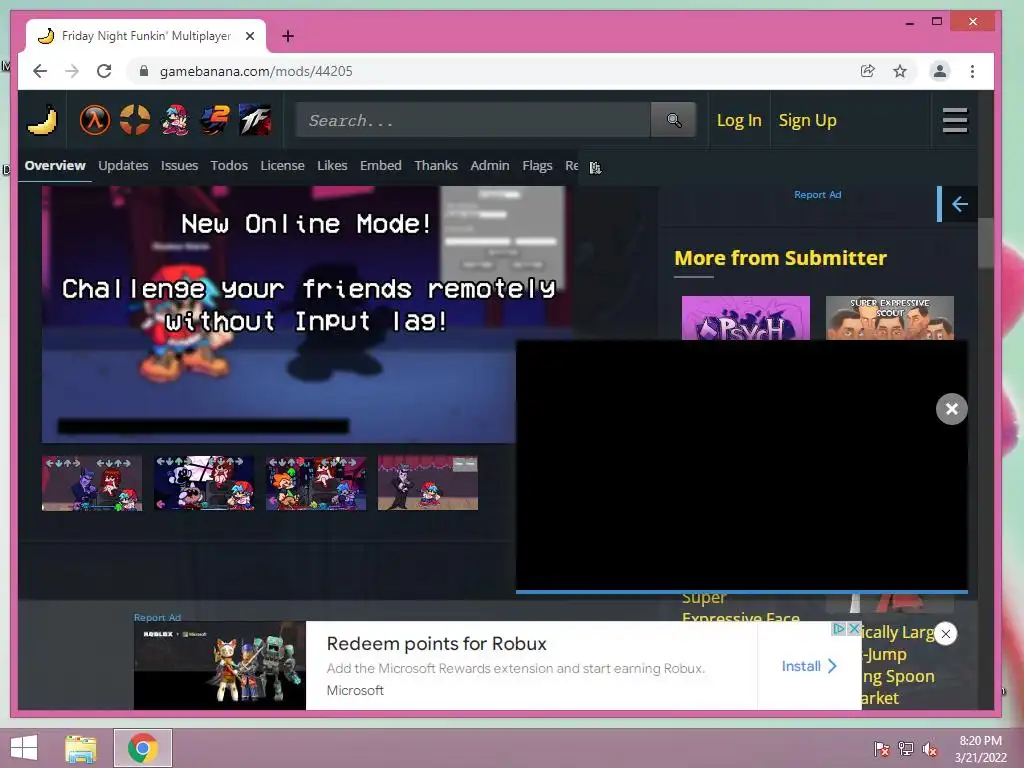The height and width of the screenshot is (768, 1024).
Task: Click the address bar URL
Action: [x=256, y=71]
